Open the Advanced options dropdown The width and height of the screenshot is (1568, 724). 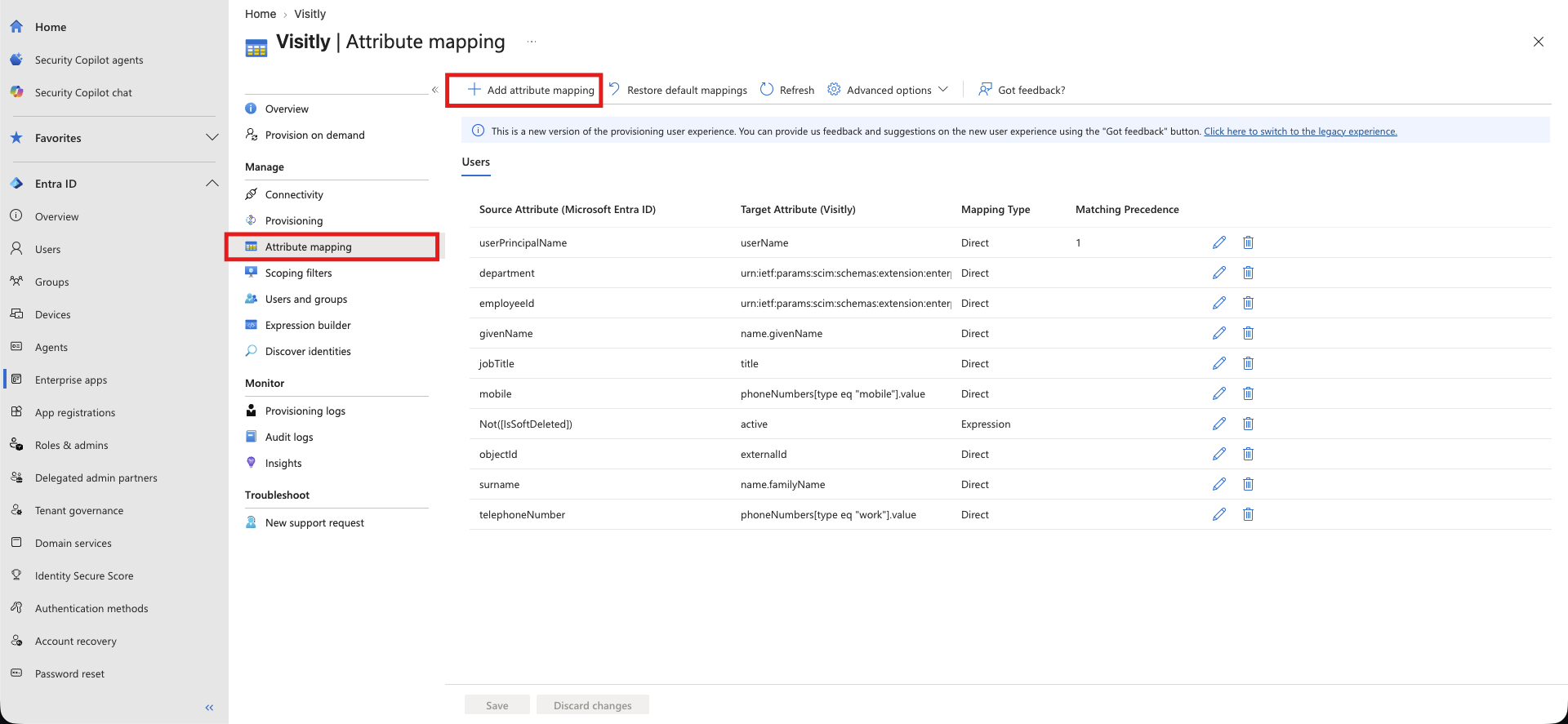888,90
